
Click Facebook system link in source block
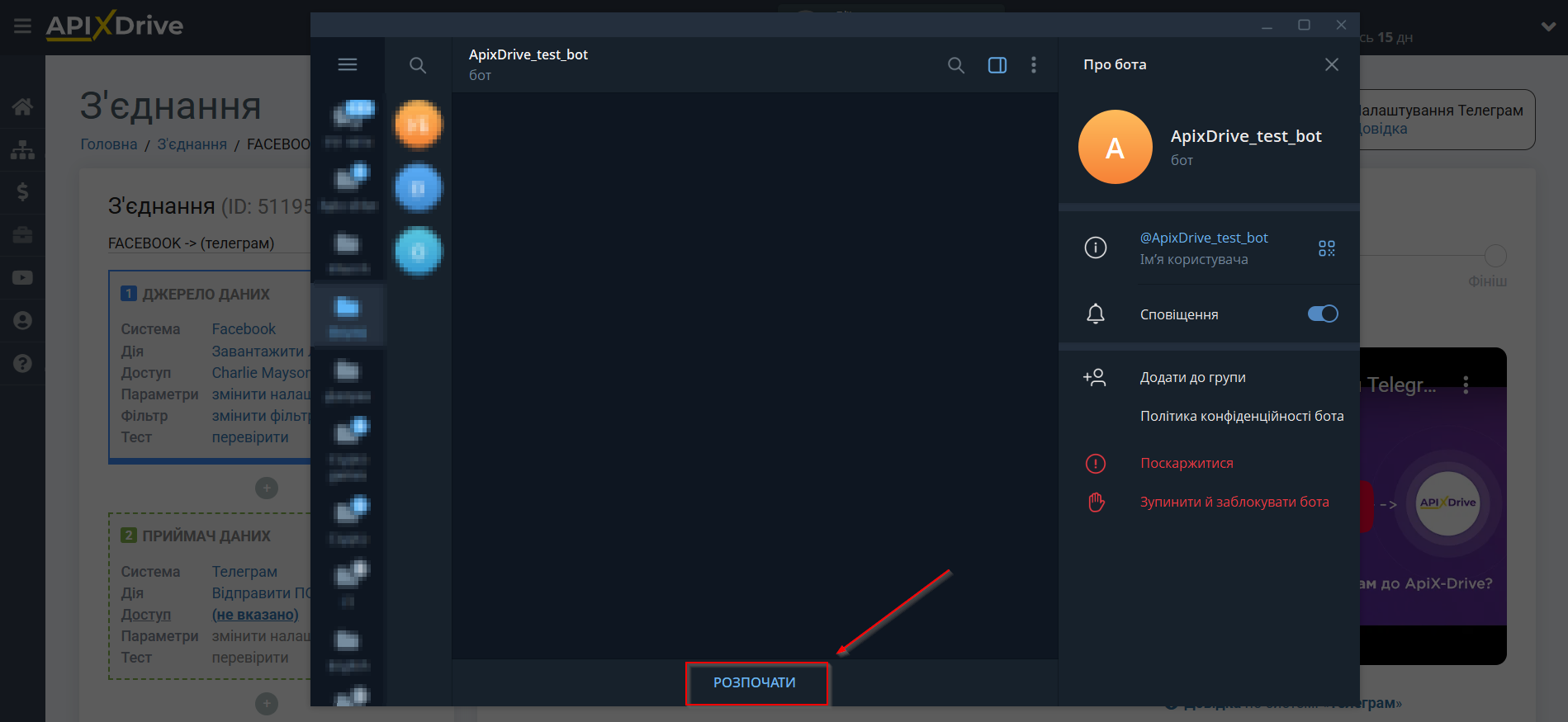pos(244,329)
